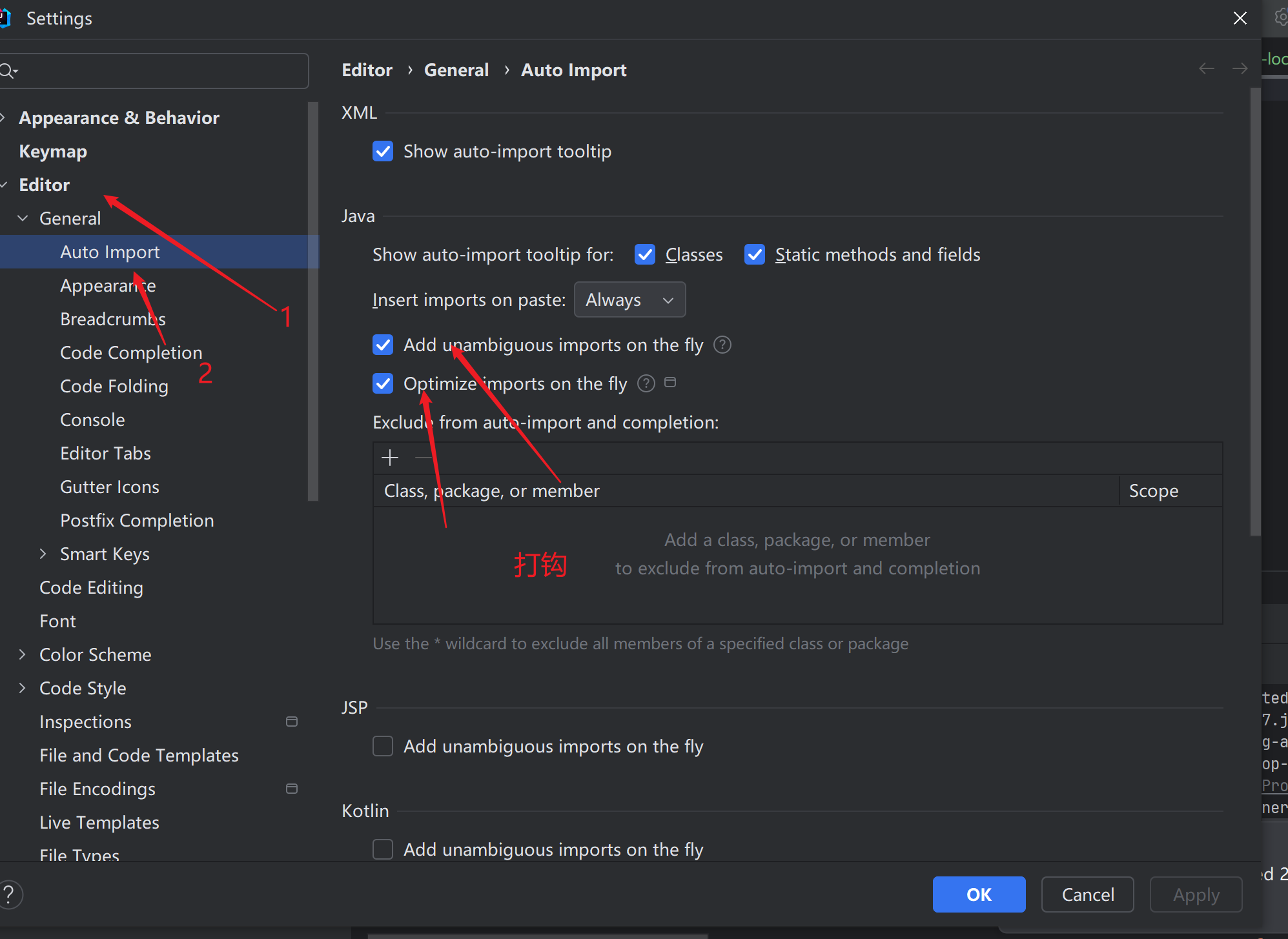The width and height of the screenshot is (1288, 939).
Task: Click the back navigation arrow icon
Action: click(x=1206, y=68)
